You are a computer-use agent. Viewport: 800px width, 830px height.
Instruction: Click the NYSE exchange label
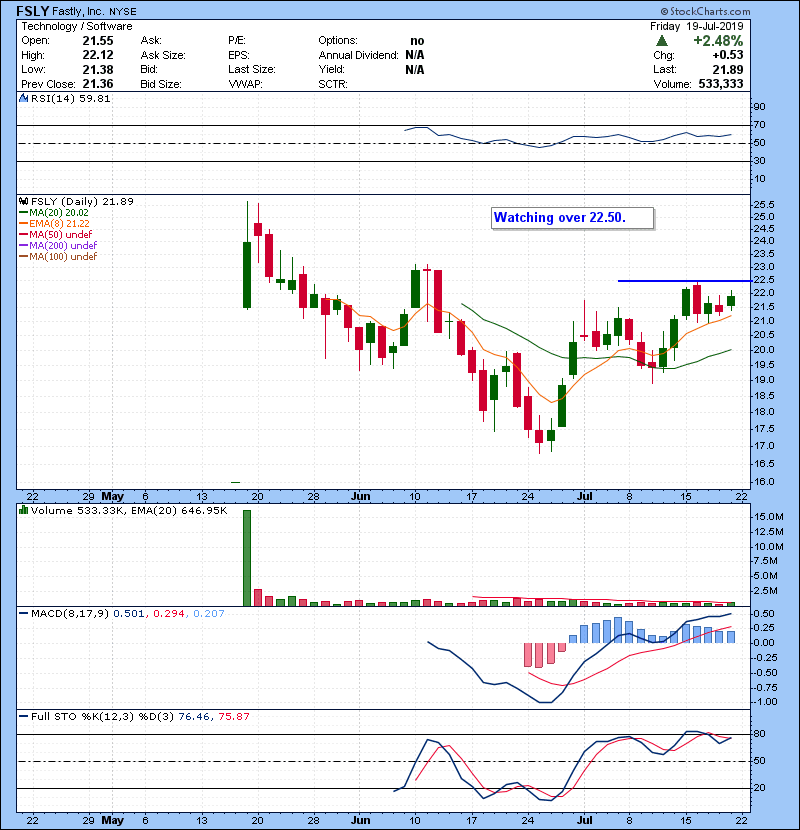(123, 12)
